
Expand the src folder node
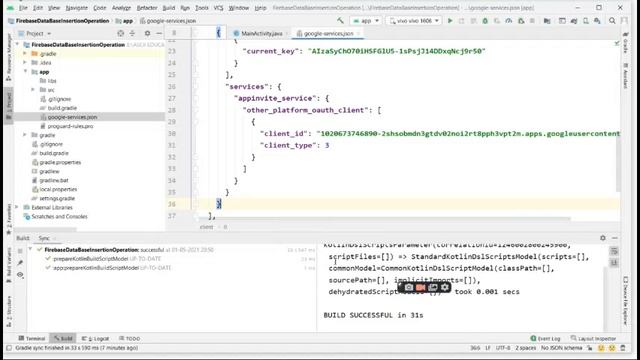33,89
